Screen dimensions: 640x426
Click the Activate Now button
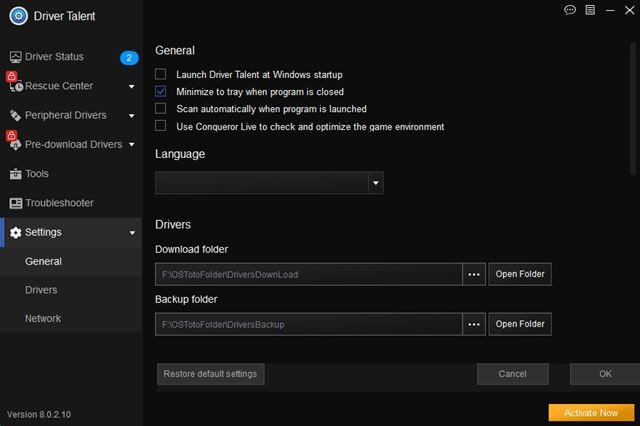point(591,413)
